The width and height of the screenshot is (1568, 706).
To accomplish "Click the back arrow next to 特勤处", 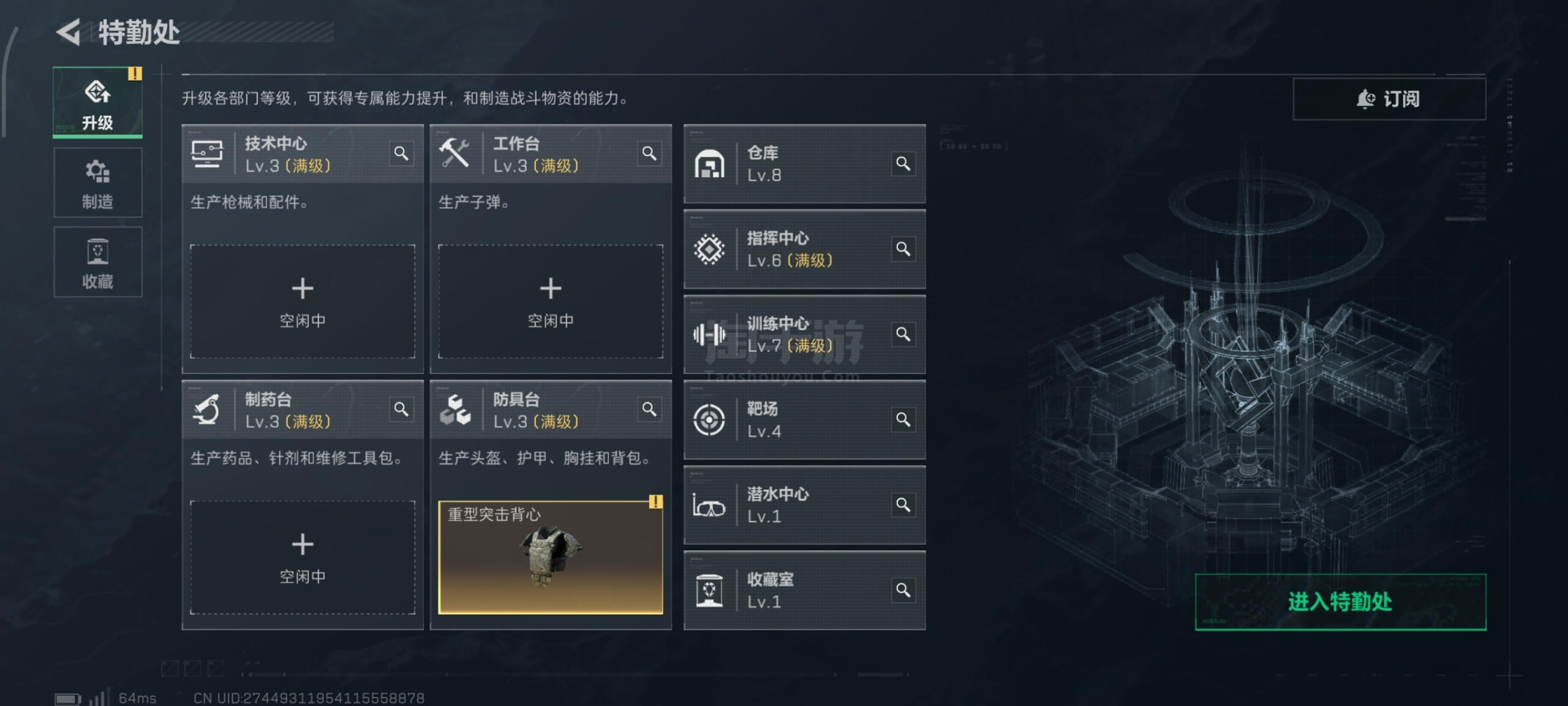I will [68, 32].
